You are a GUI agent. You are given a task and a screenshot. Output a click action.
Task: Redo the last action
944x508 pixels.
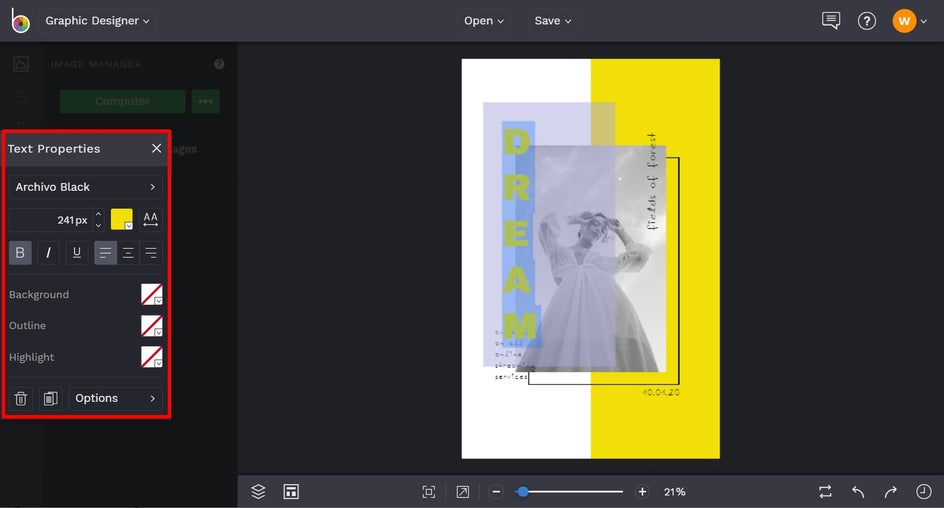tap(890, 492)
